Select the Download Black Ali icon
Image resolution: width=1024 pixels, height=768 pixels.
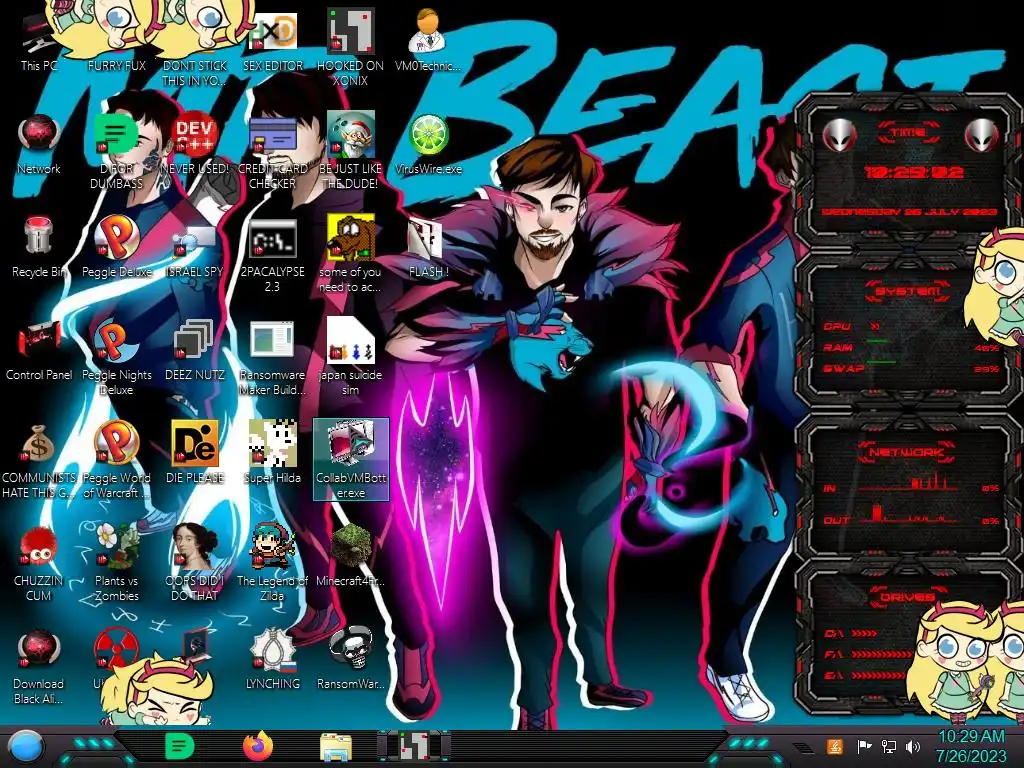(x=39, y=666)
